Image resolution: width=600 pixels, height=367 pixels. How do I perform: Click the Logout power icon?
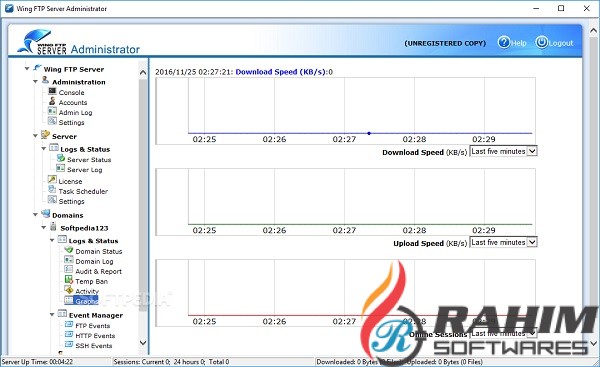[x=541, y=42]
